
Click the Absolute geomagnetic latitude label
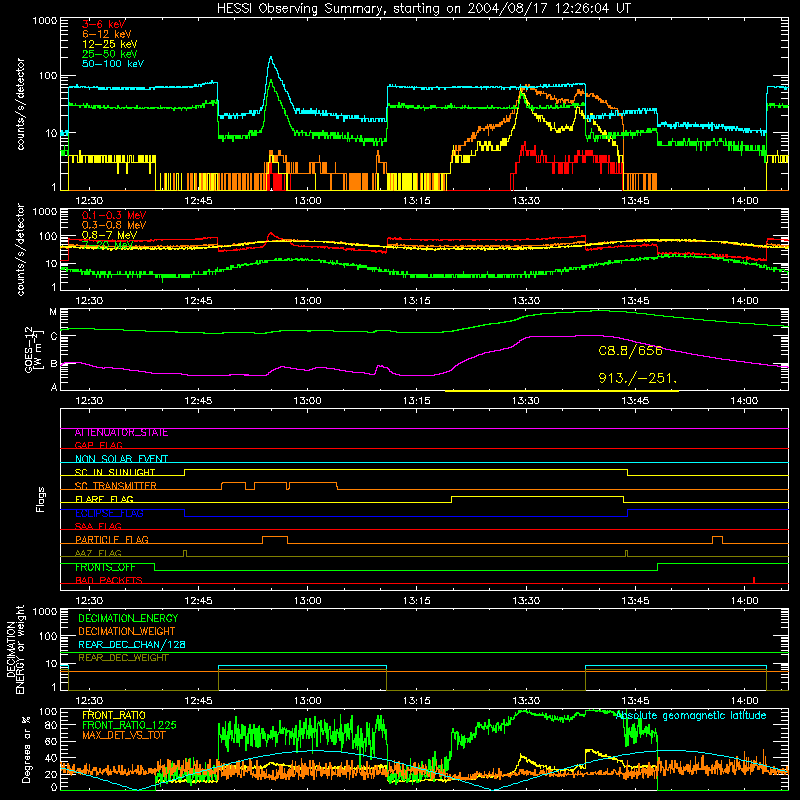pos(691,716)
